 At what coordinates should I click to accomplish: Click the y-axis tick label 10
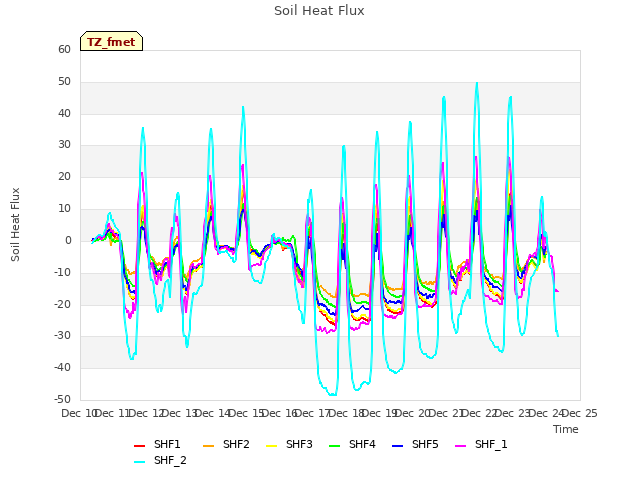pyautogui.click(x=64, y=209)
